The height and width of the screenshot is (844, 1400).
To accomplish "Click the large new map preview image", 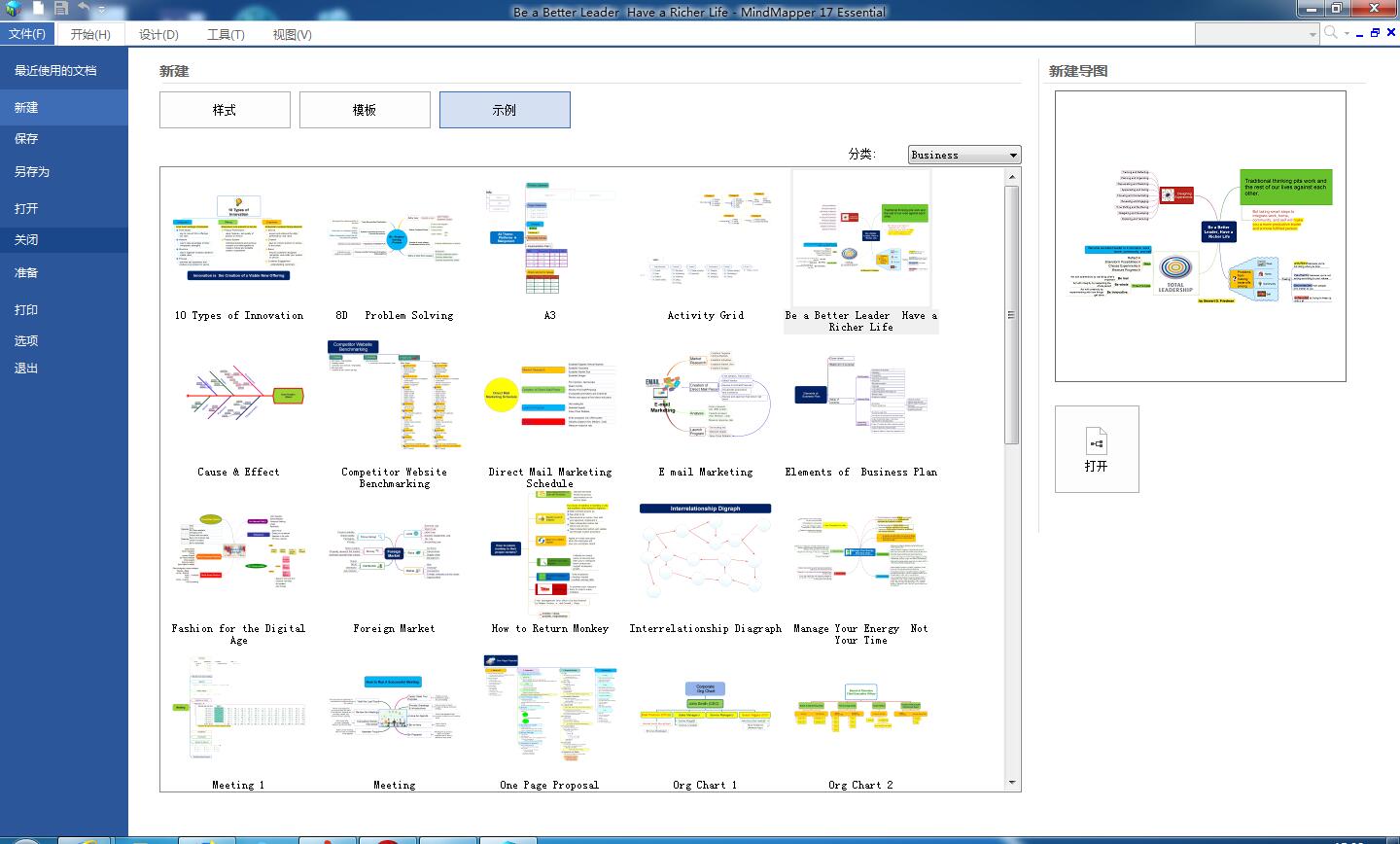I will tap(1200, 236).
